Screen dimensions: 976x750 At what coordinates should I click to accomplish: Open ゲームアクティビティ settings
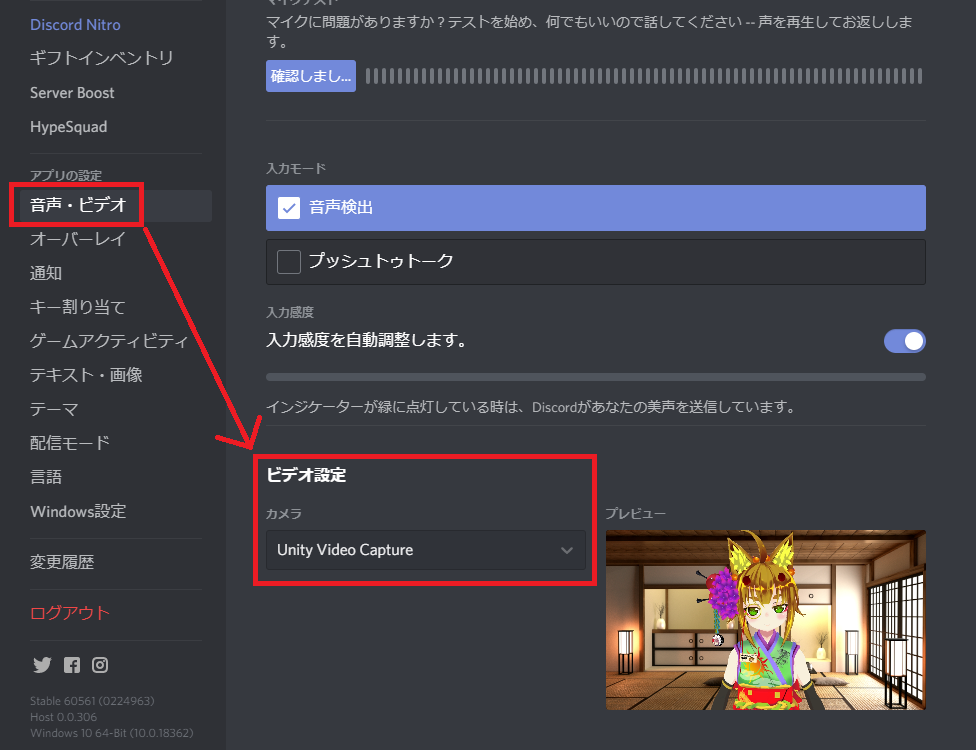(x=108, y=341)
